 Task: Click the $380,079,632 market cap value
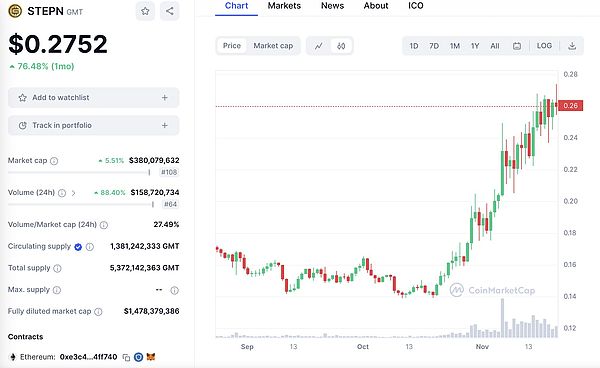[x=154, y=160]
